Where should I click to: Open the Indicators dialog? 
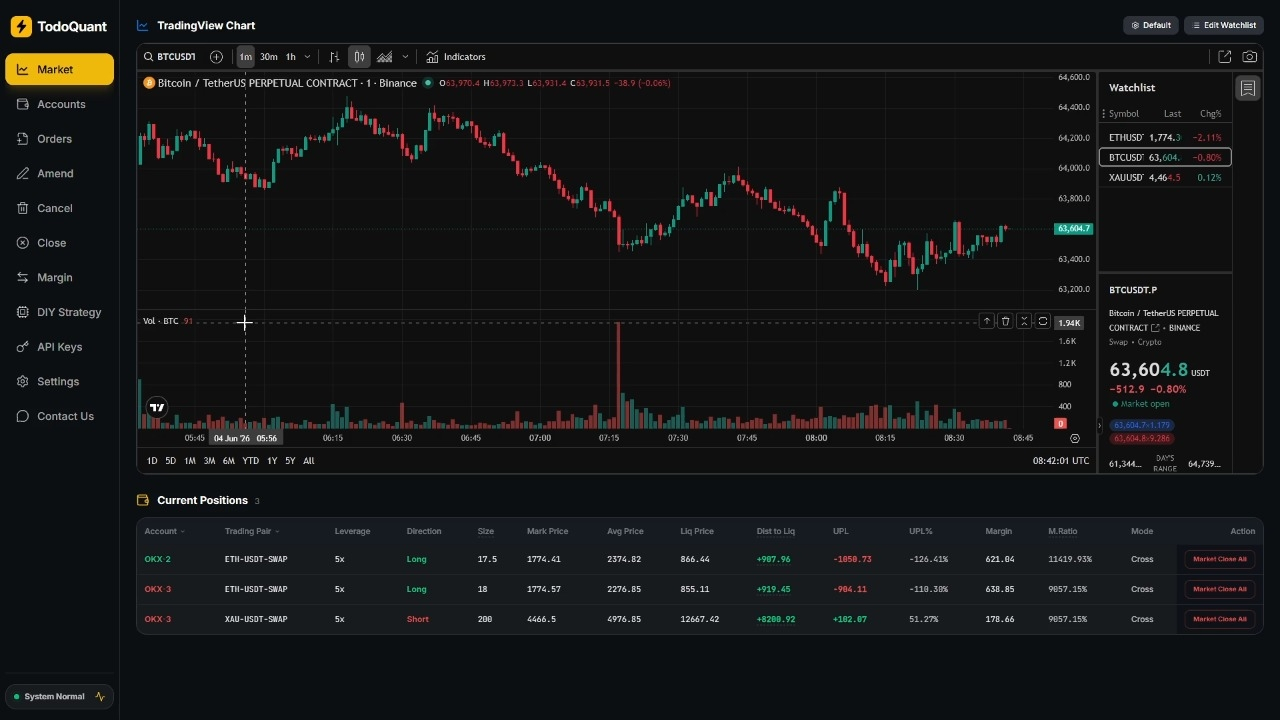[456, 57]
